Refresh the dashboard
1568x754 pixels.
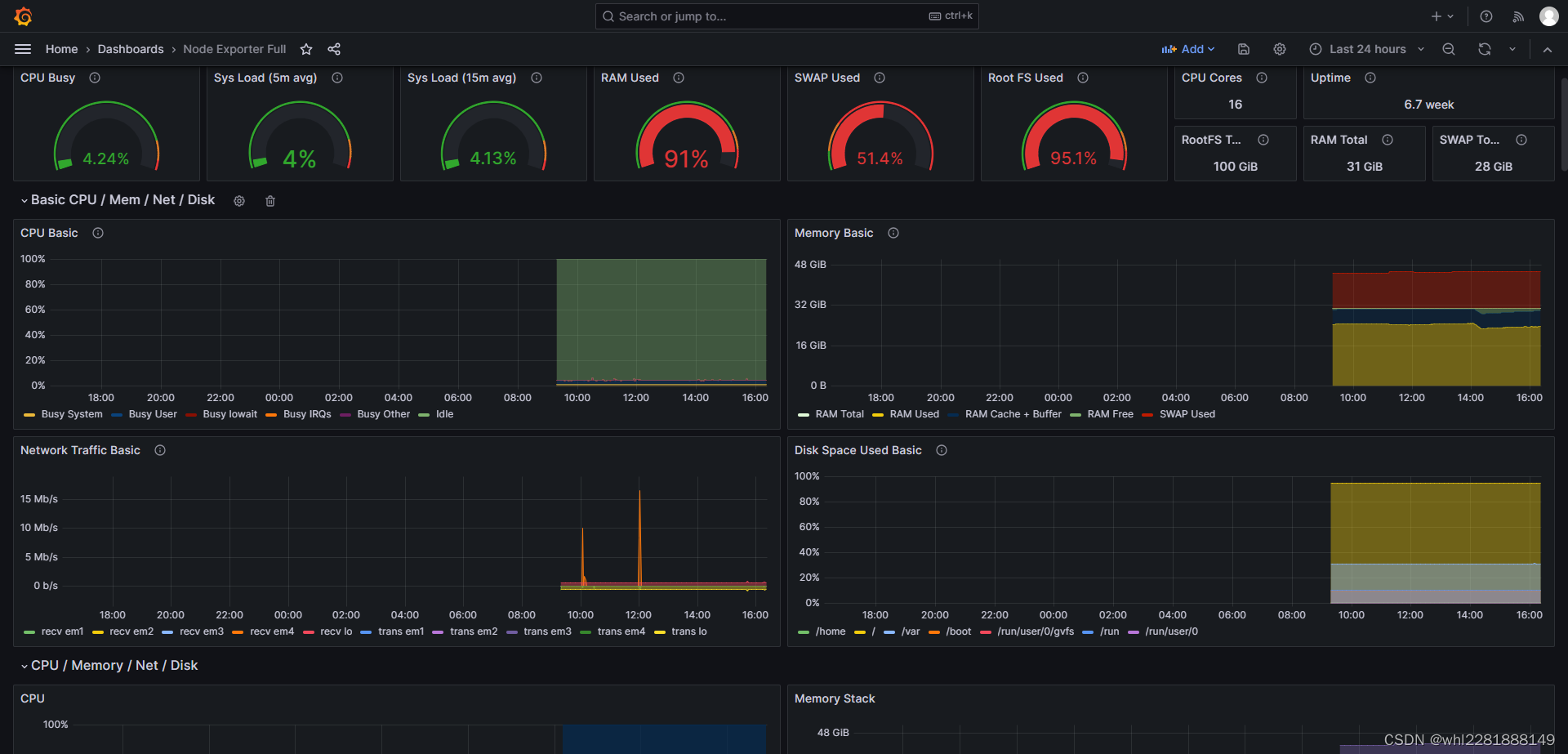point(1485,49)
